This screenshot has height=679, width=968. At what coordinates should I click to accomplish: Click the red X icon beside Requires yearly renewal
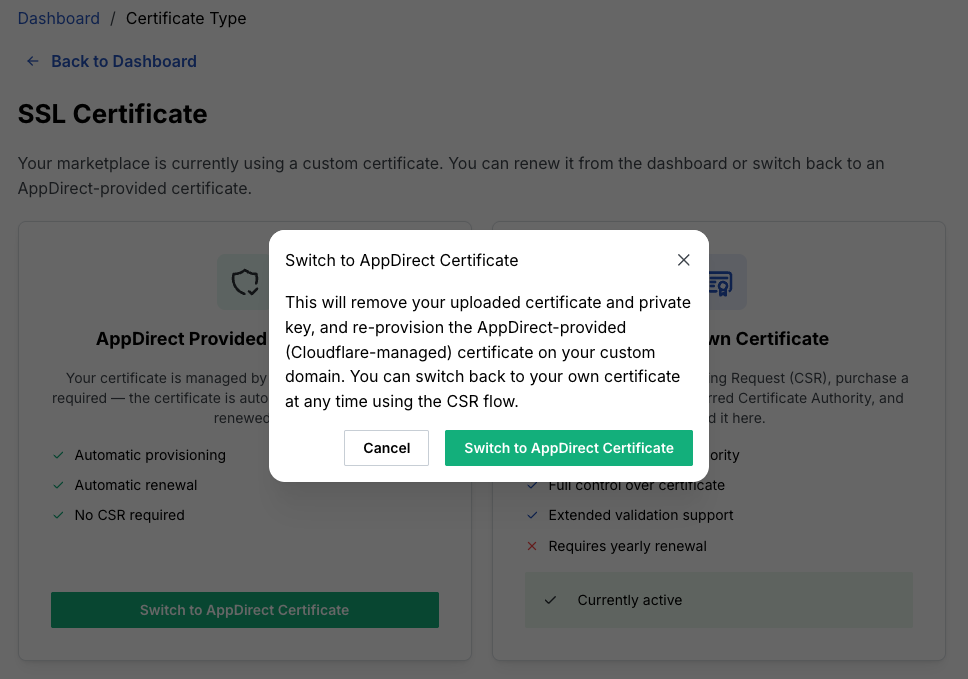click(532, 546)
